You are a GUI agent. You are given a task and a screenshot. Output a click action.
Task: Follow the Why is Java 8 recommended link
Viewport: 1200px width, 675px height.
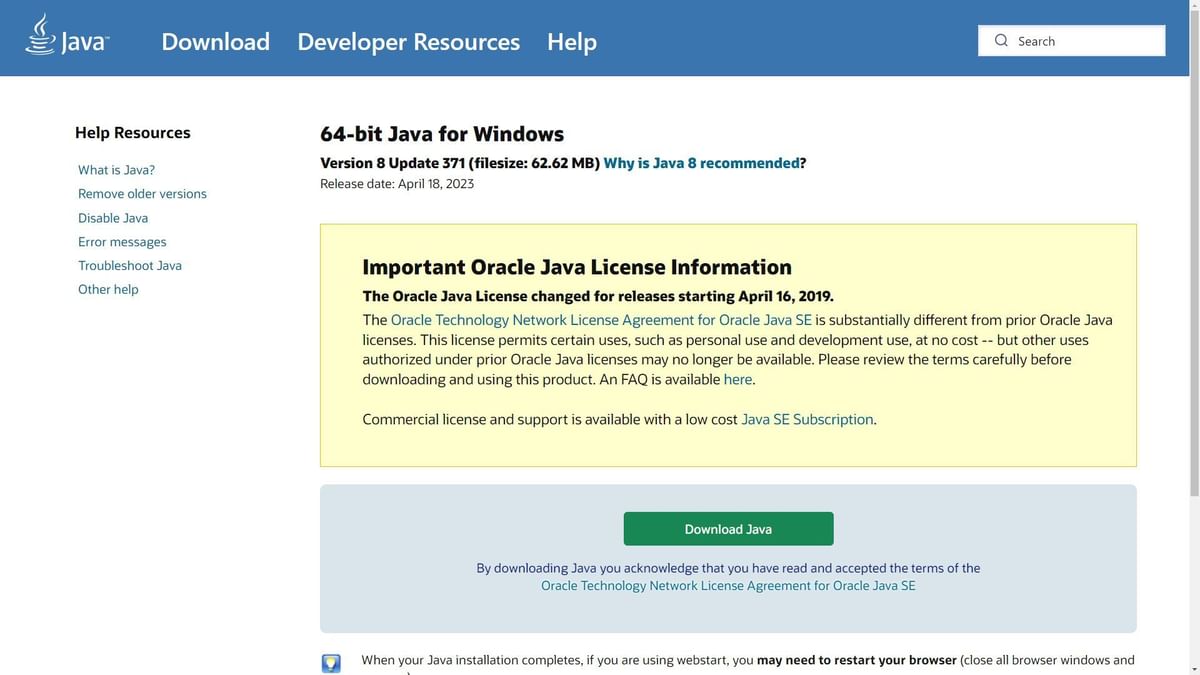click(701, 163)
